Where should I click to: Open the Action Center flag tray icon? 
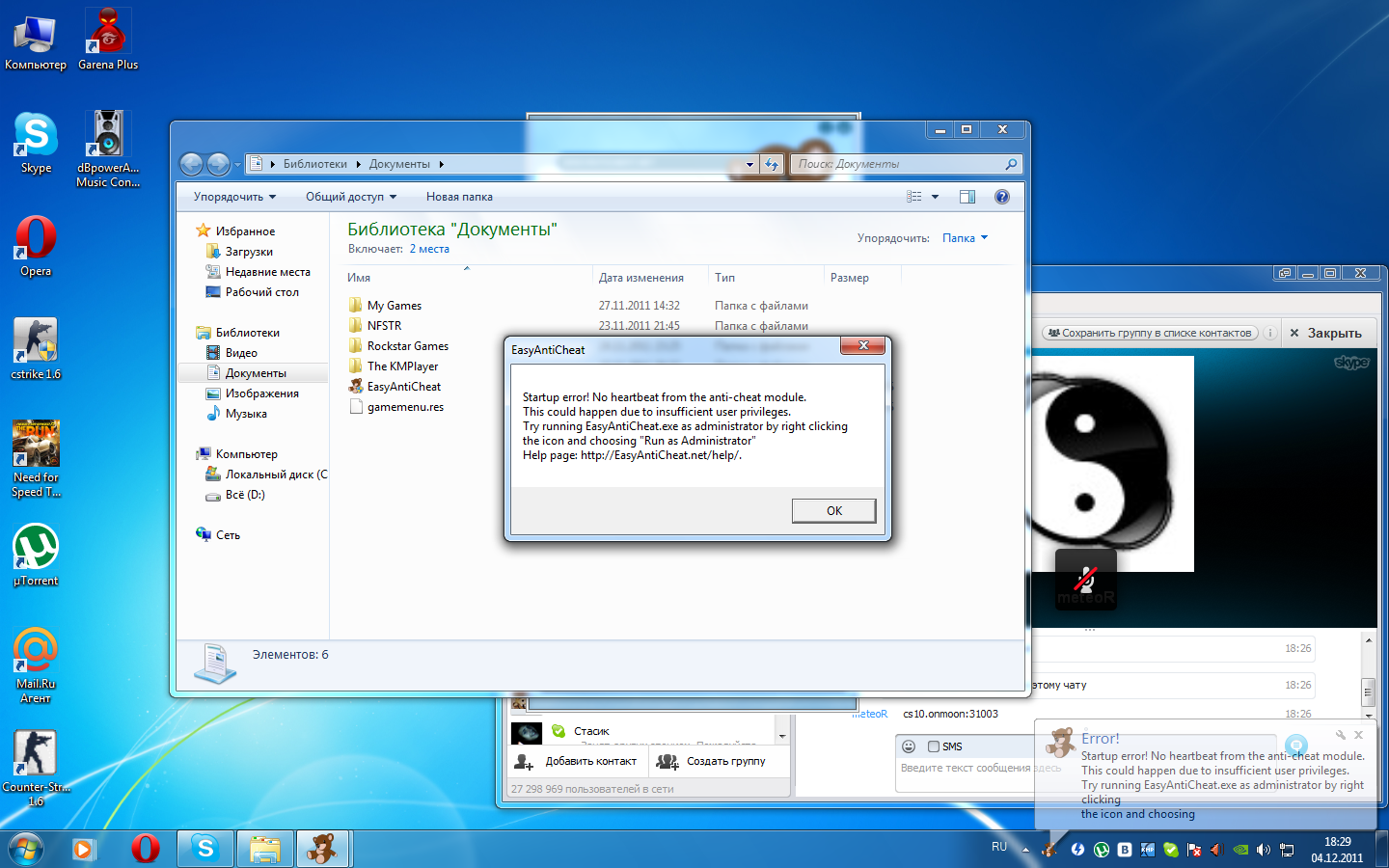(x=1194, y=850)
